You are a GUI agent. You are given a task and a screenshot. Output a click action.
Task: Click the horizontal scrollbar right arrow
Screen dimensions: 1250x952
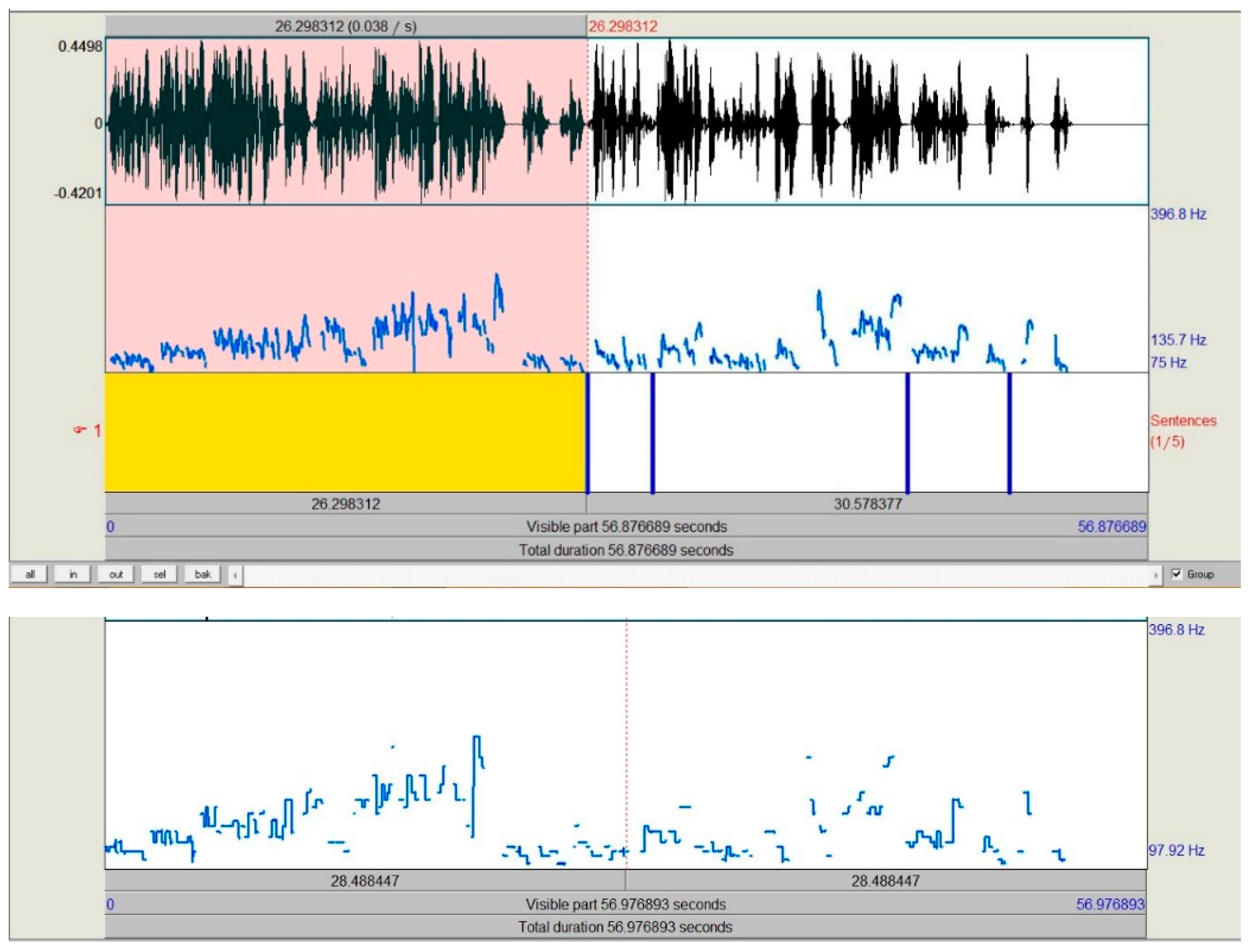tap(1156, 575)
